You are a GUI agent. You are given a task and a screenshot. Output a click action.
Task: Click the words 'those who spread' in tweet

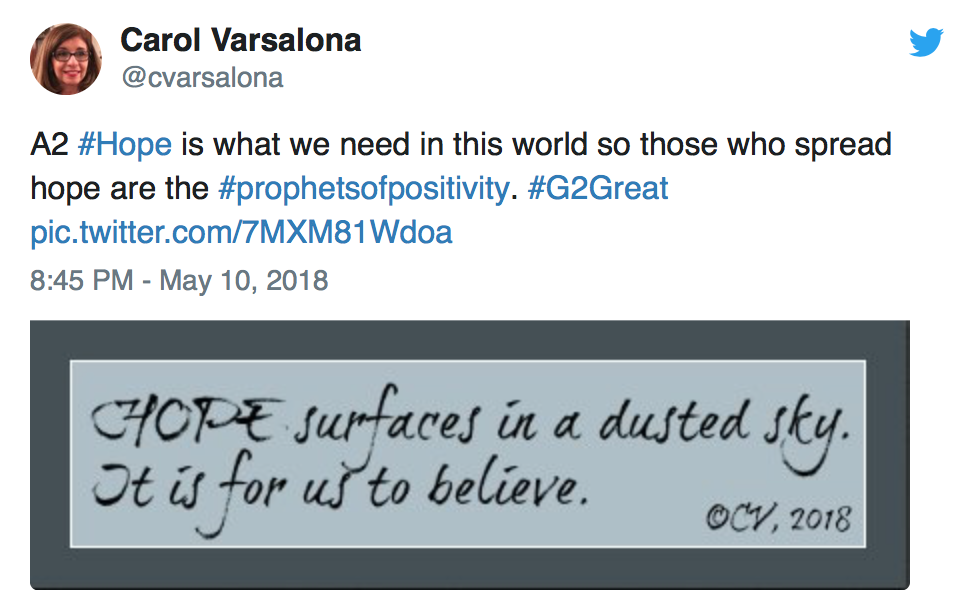(766, 145)
